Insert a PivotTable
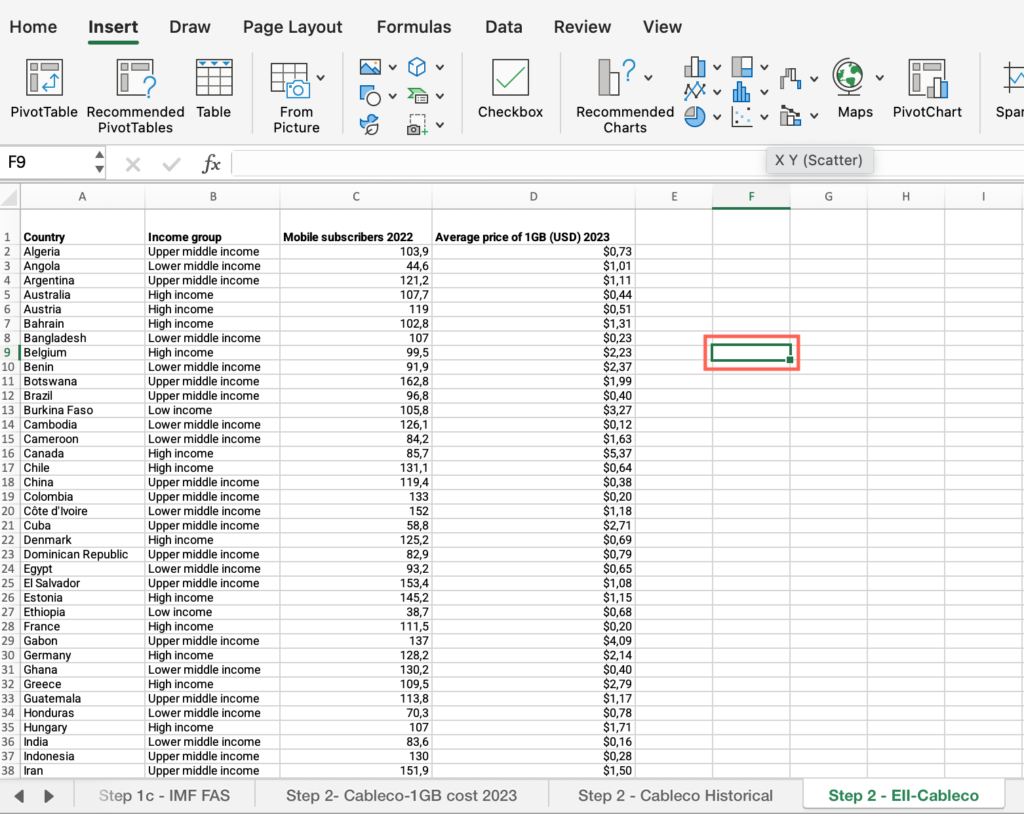 coord(44,88)
